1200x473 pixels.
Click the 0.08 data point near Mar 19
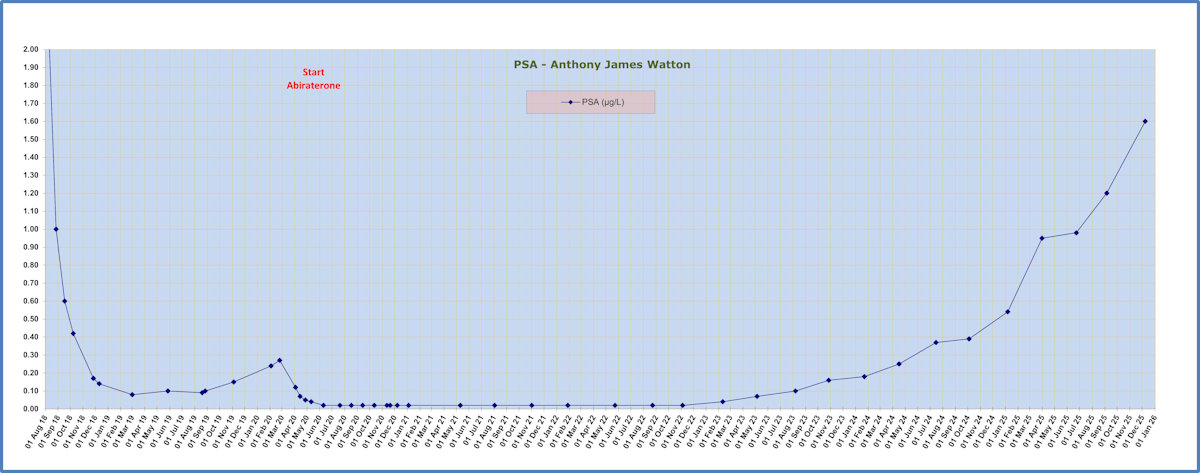[132, 394]
